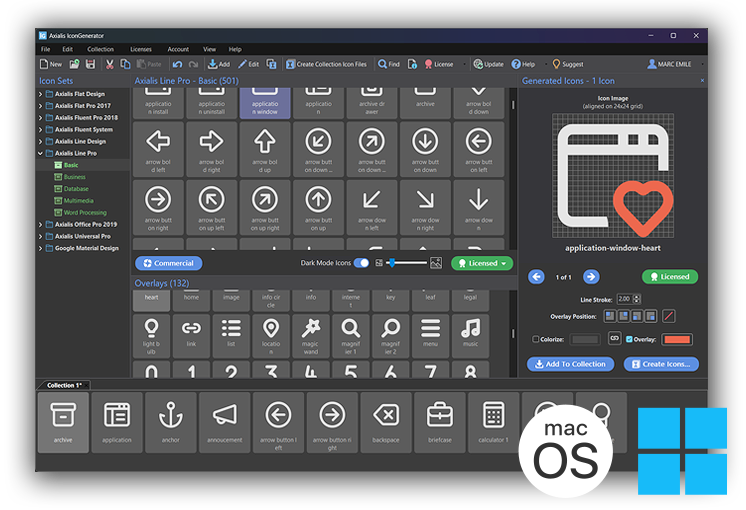Select the magic wand overlay

point(311,336)
